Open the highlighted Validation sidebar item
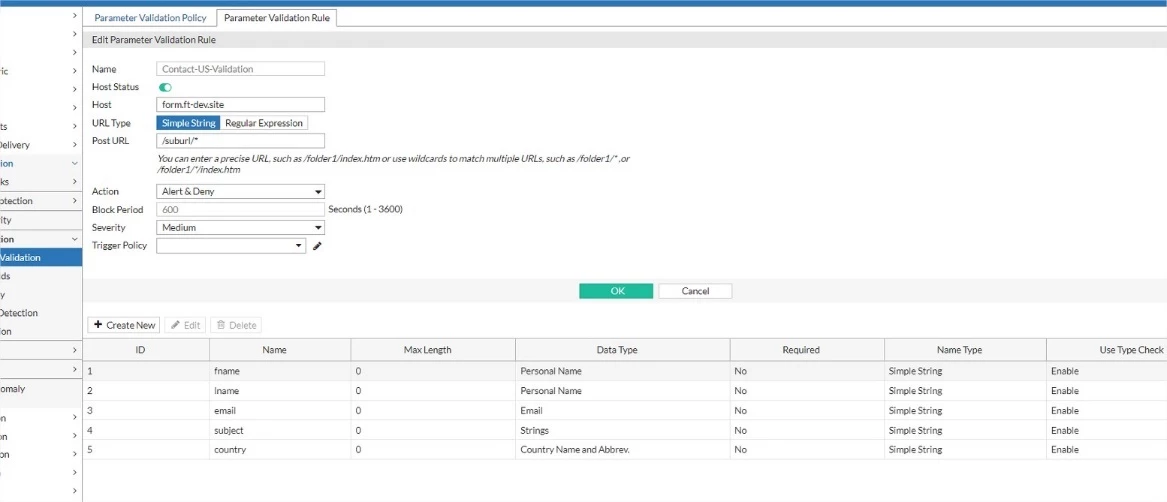 point(41,258)
